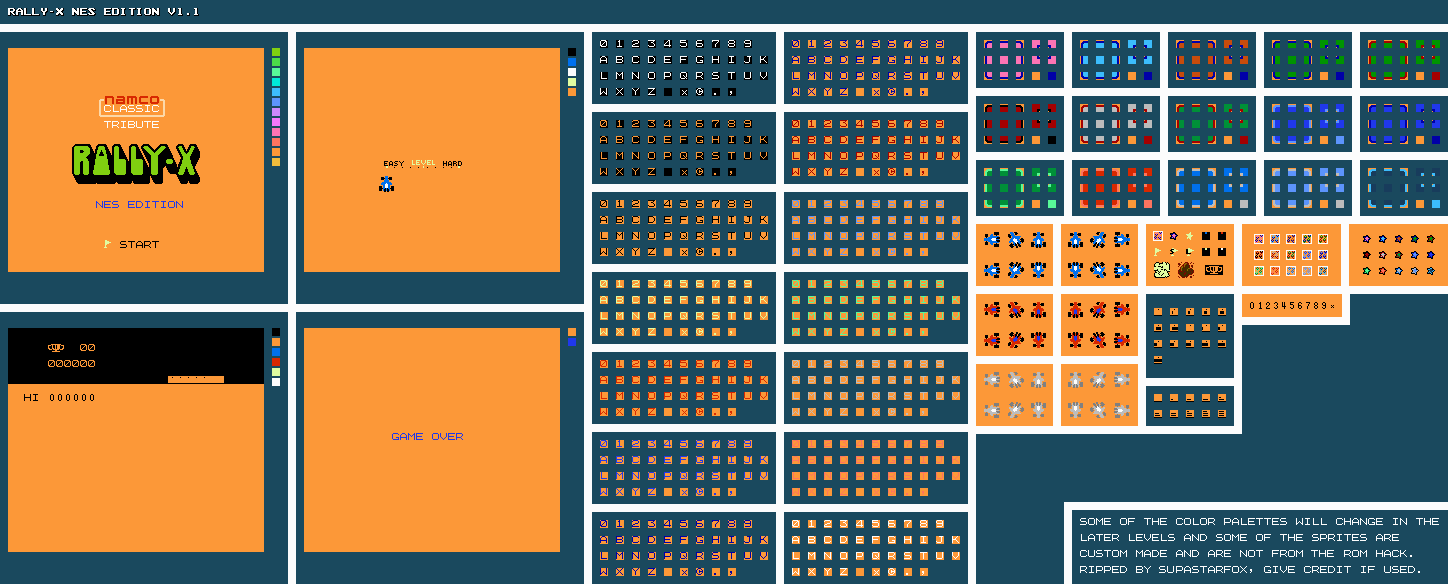
Task: Click the black trophy sprite beside the rock
Action: tap(1214, 270)
